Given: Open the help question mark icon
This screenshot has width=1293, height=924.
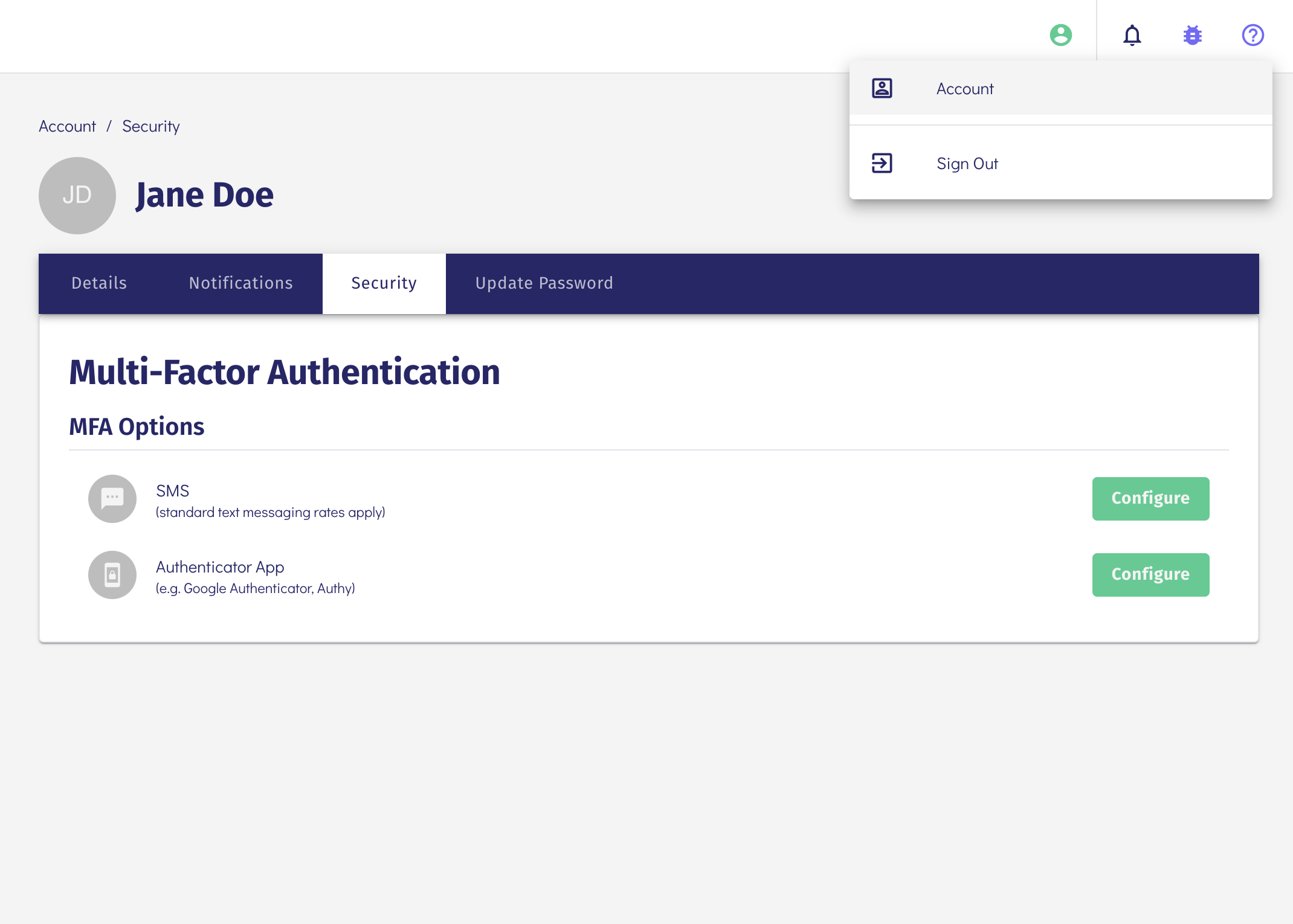Looking at the screenshot, I should click(x=1253, y=35).
